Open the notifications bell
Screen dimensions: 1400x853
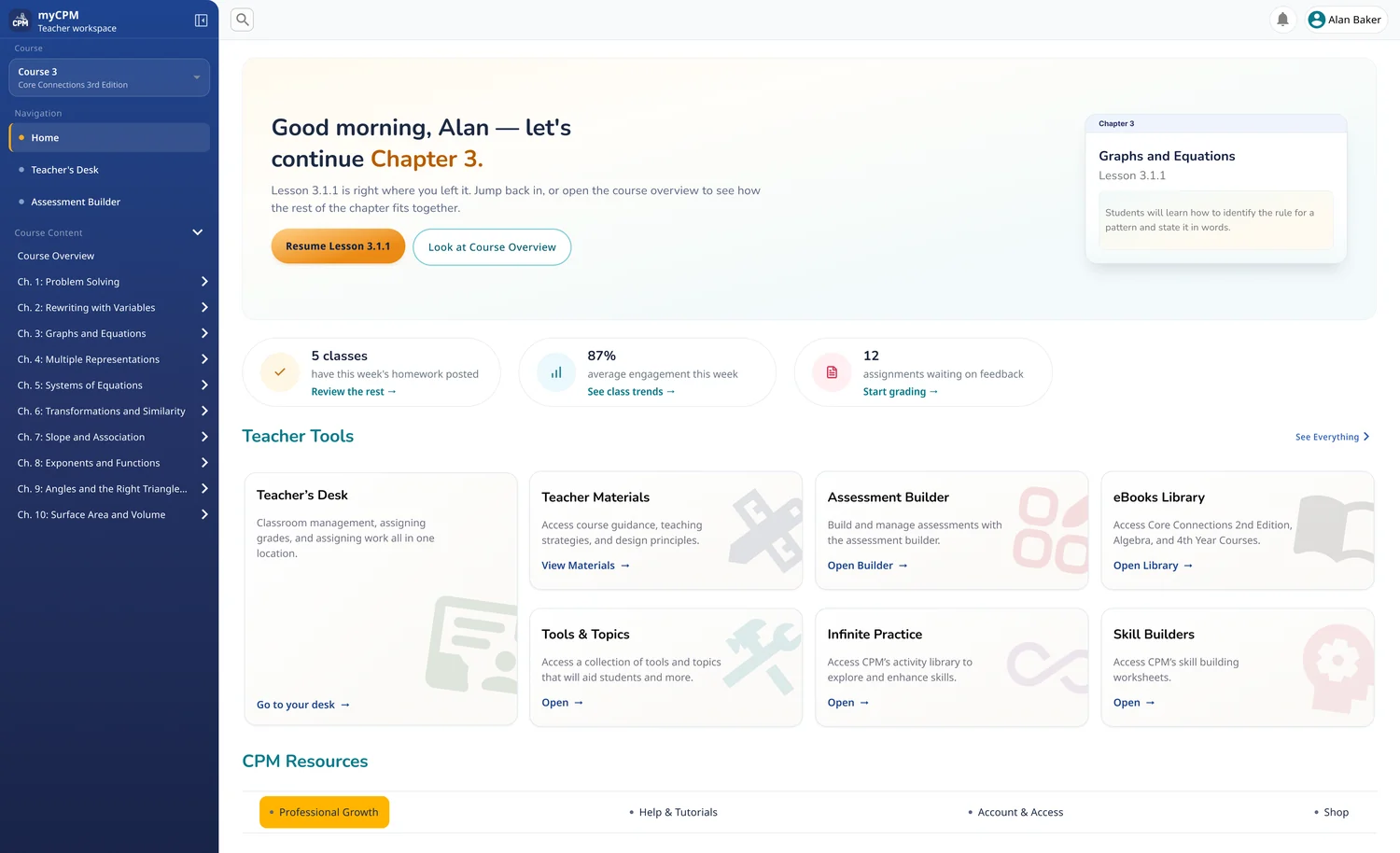[x=1283, y=20]
